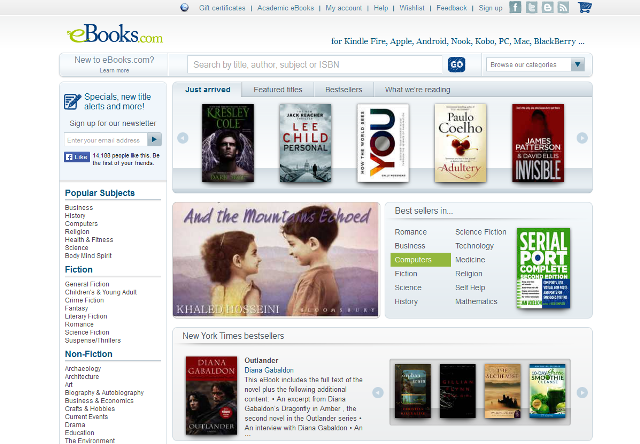Image resolution: width=640 pixels, height=444 pixels.
Task: Switch to What we're reading tab
Action: pos(418,89)
